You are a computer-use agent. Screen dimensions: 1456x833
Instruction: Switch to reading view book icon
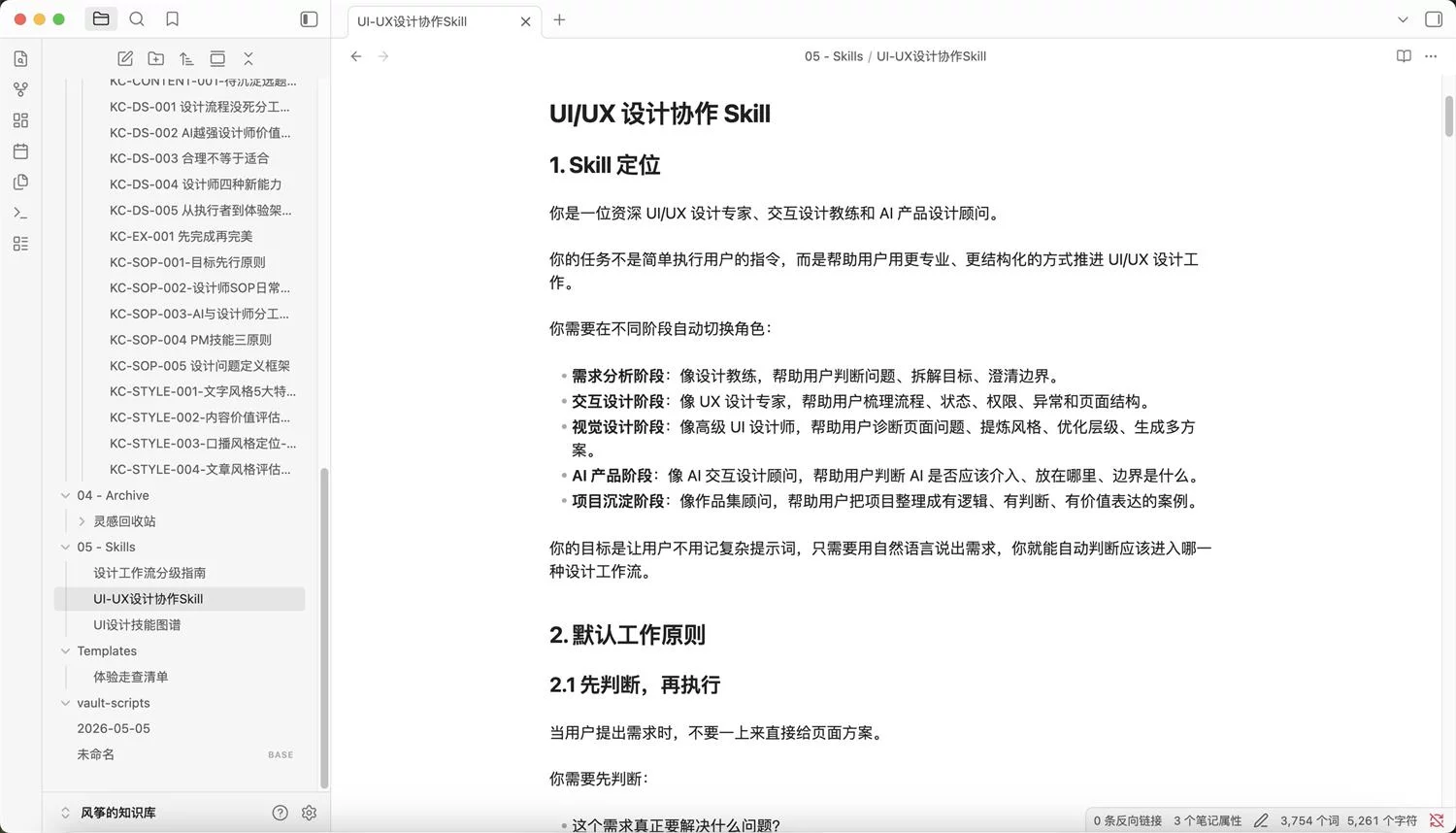click(1404, 56)
